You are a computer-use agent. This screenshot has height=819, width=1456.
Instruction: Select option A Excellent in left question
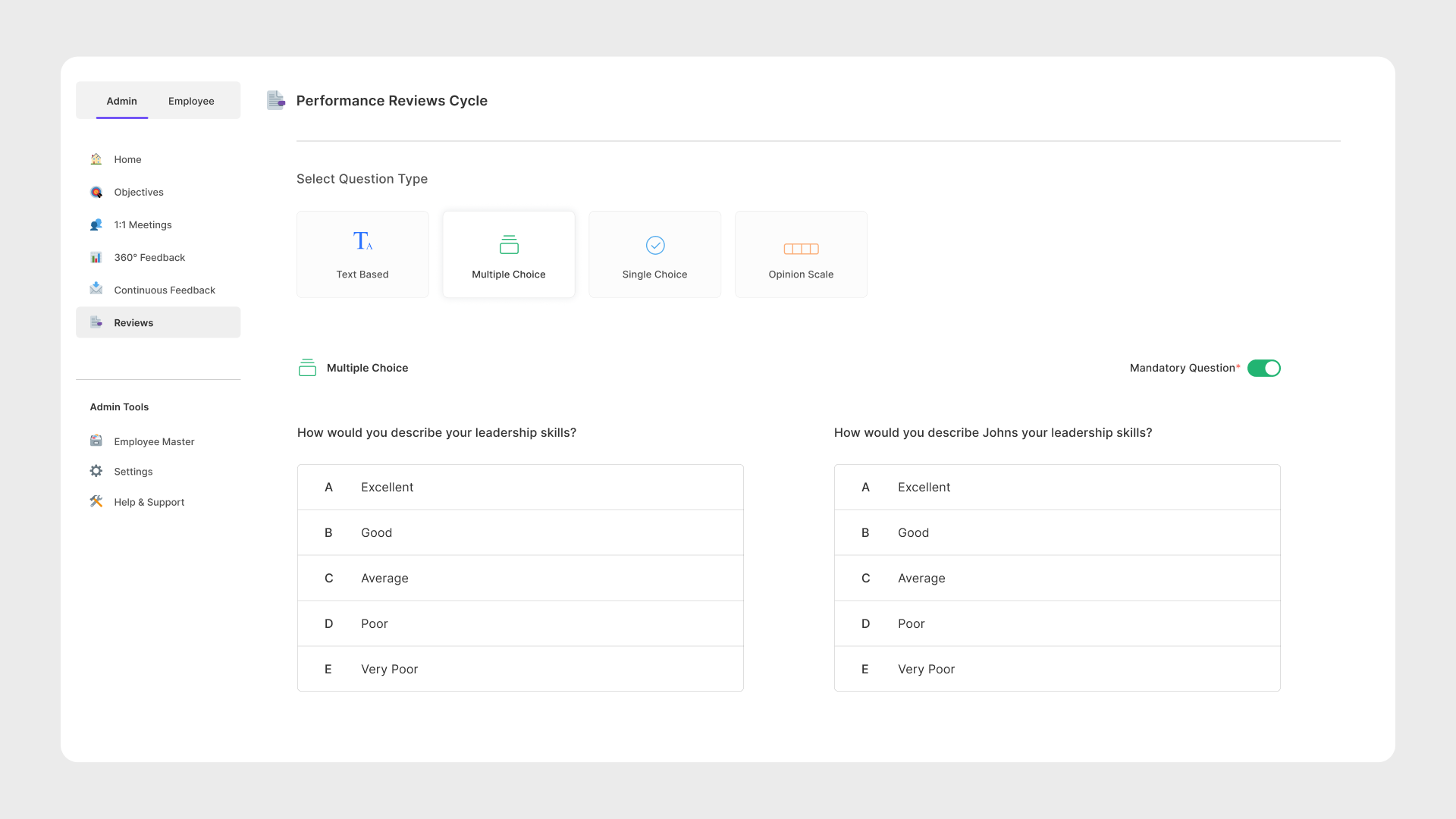pyautogui.click(x=520, y=487)
